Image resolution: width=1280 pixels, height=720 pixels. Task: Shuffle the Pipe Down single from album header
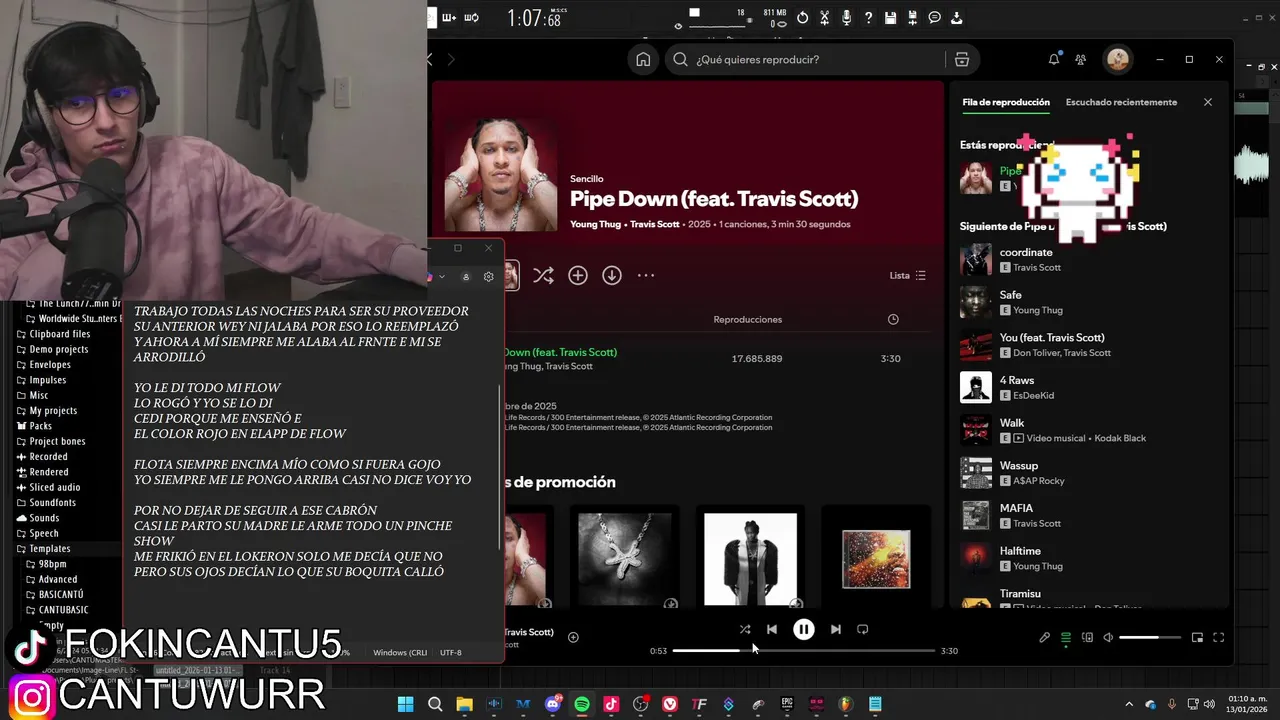pyautogui.click(x=543, y=275)
